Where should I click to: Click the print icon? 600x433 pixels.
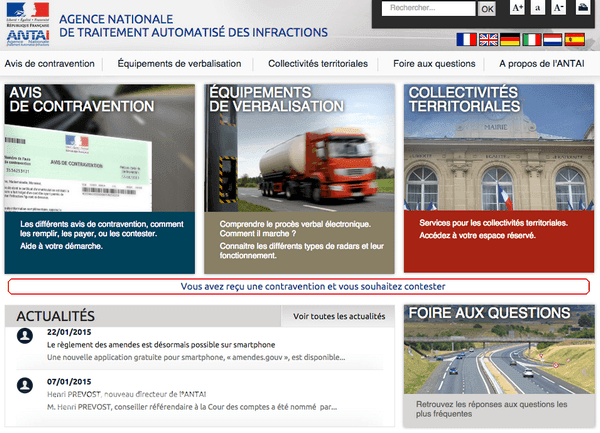coord(583,8)
